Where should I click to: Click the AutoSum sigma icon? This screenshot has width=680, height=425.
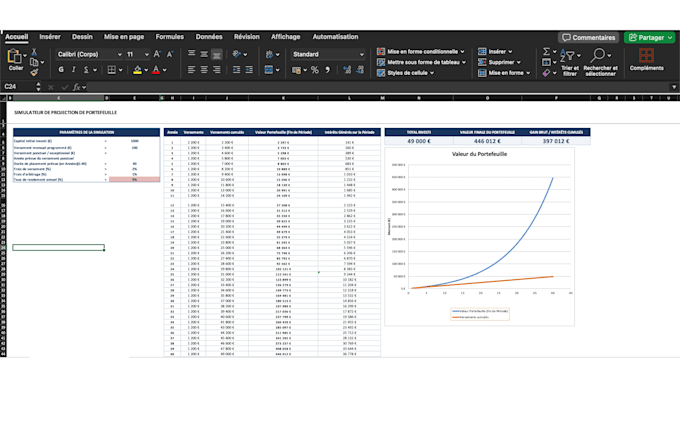pyautogui.click(x=546, y=52)
